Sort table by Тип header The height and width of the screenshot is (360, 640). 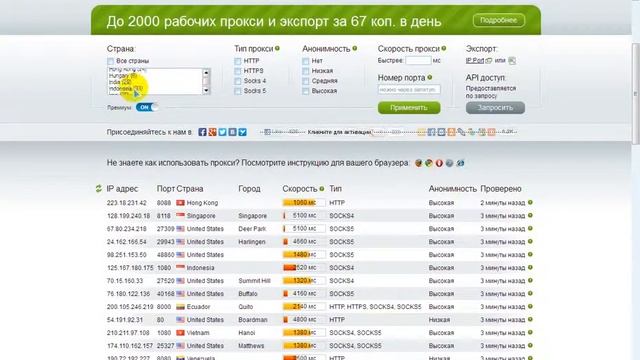click(x=336, y=189)
